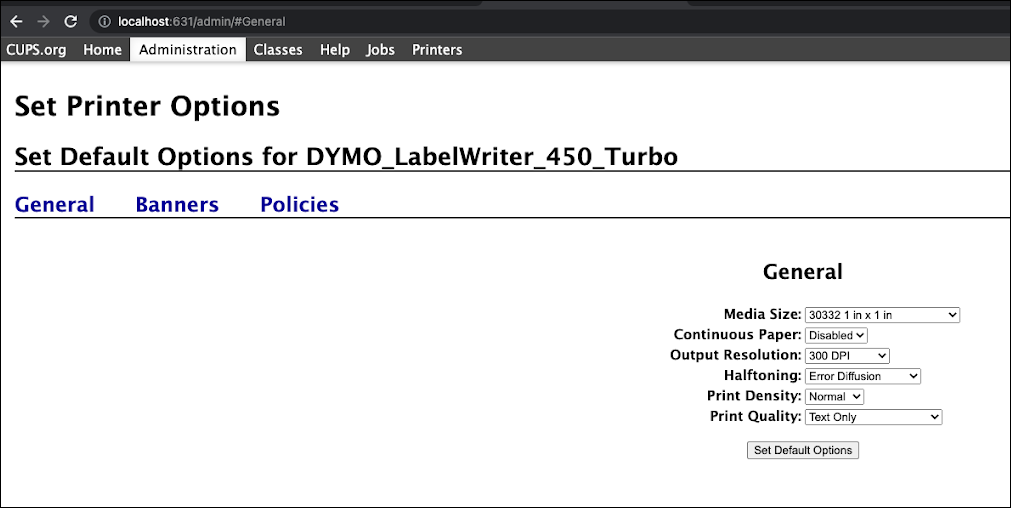The width and height of the screenshot is (1011, 508).
Task: Click the General section heading above options
Action: click(x=803, y=271)
